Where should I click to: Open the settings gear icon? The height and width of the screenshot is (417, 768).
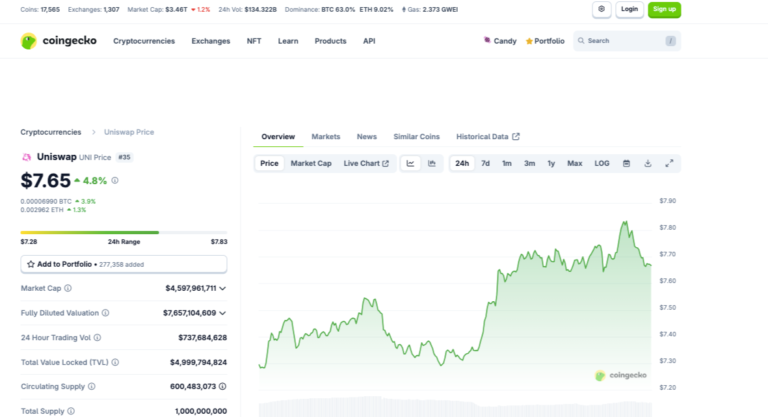(x=601, y=9)
